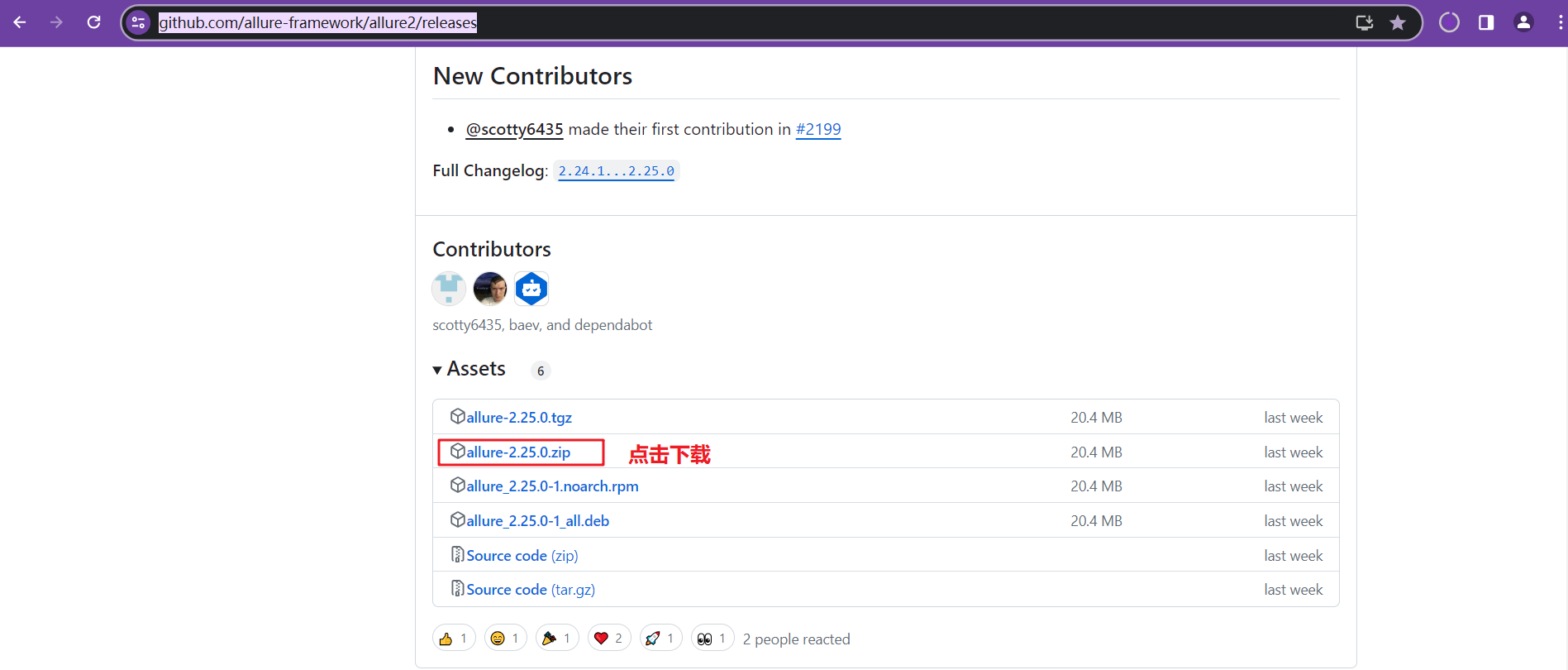Click zip file icon beside Source code (zip)

click(457, 554)
